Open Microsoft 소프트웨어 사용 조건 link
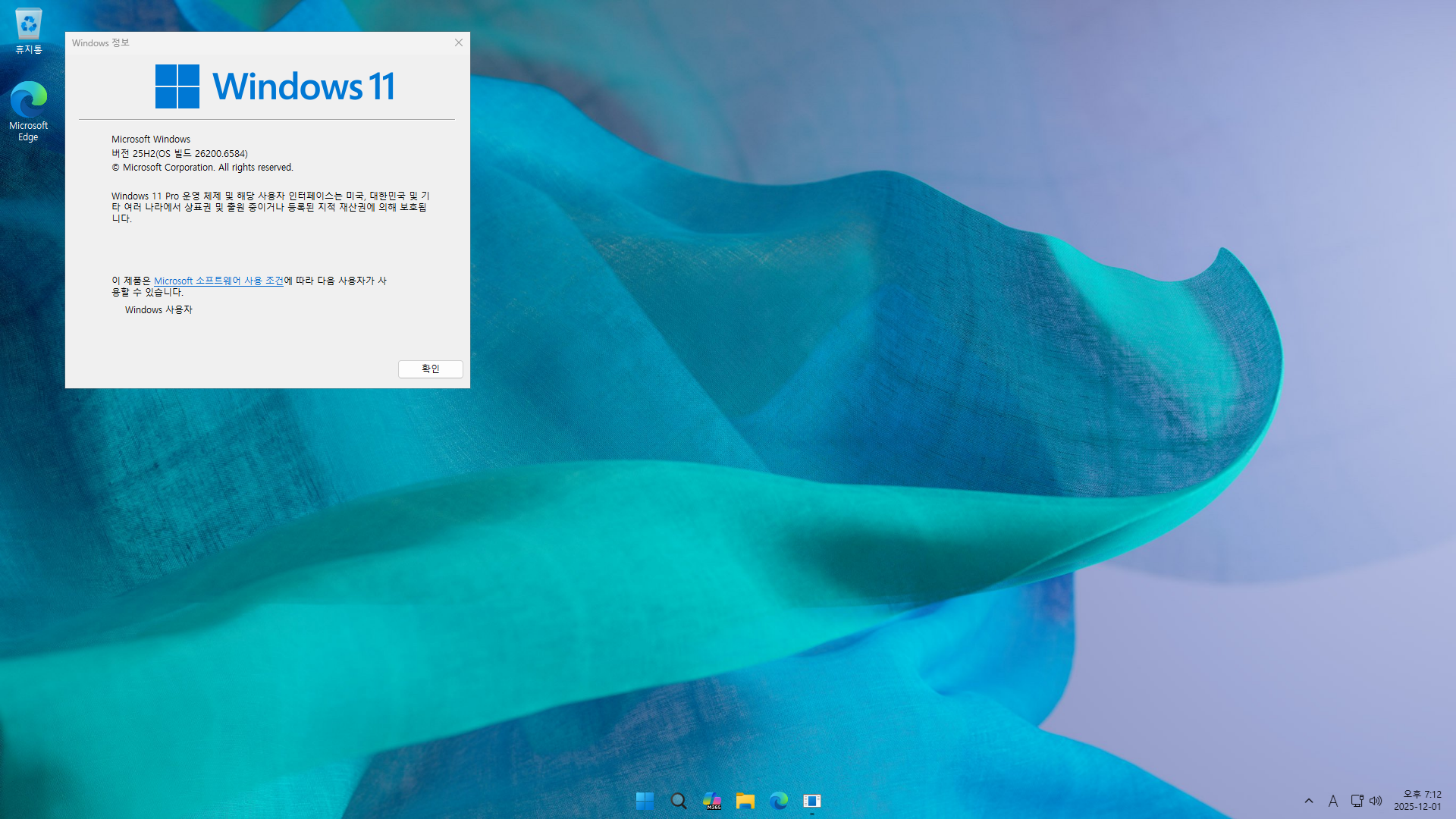This screenshot has height=819, width=1456. [218, 281]
